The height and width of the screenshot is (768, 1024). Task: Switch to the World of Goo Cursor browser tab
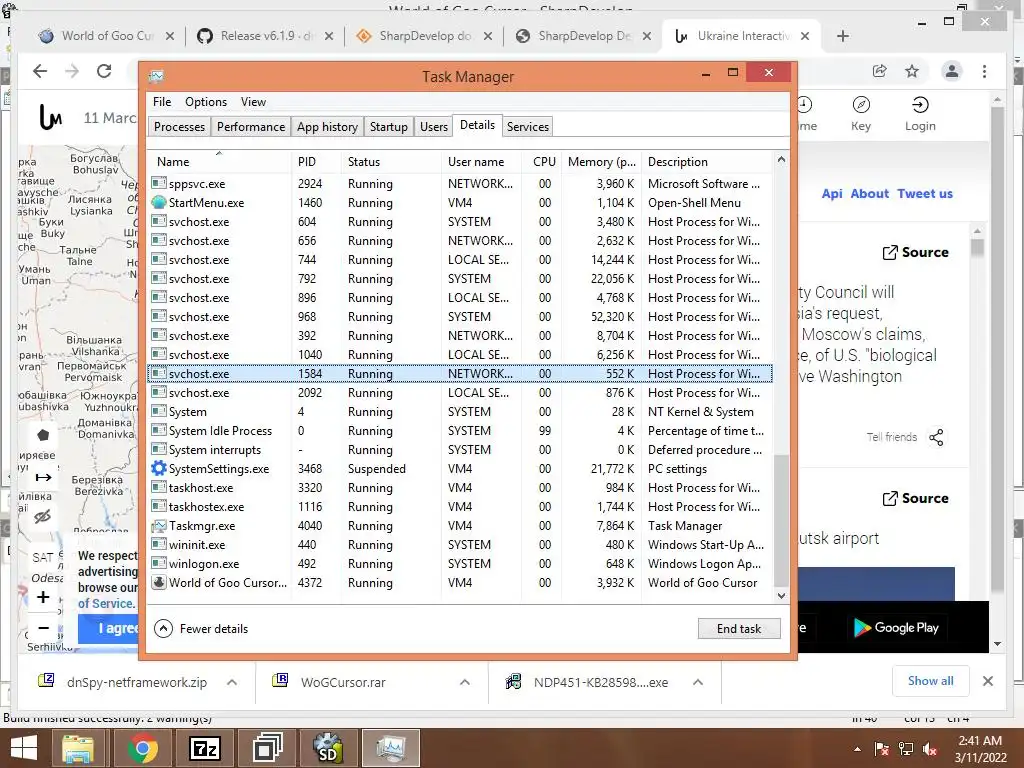(x=108, y=36)
